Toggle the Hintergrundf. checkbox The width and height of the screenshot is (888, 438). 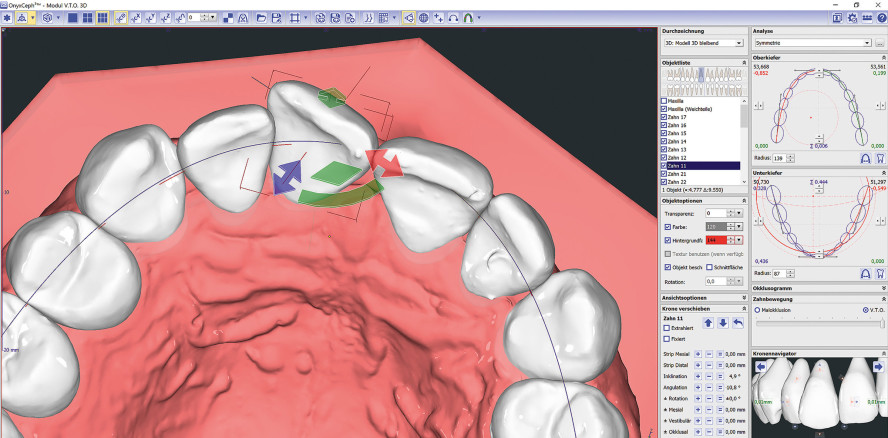668,240
